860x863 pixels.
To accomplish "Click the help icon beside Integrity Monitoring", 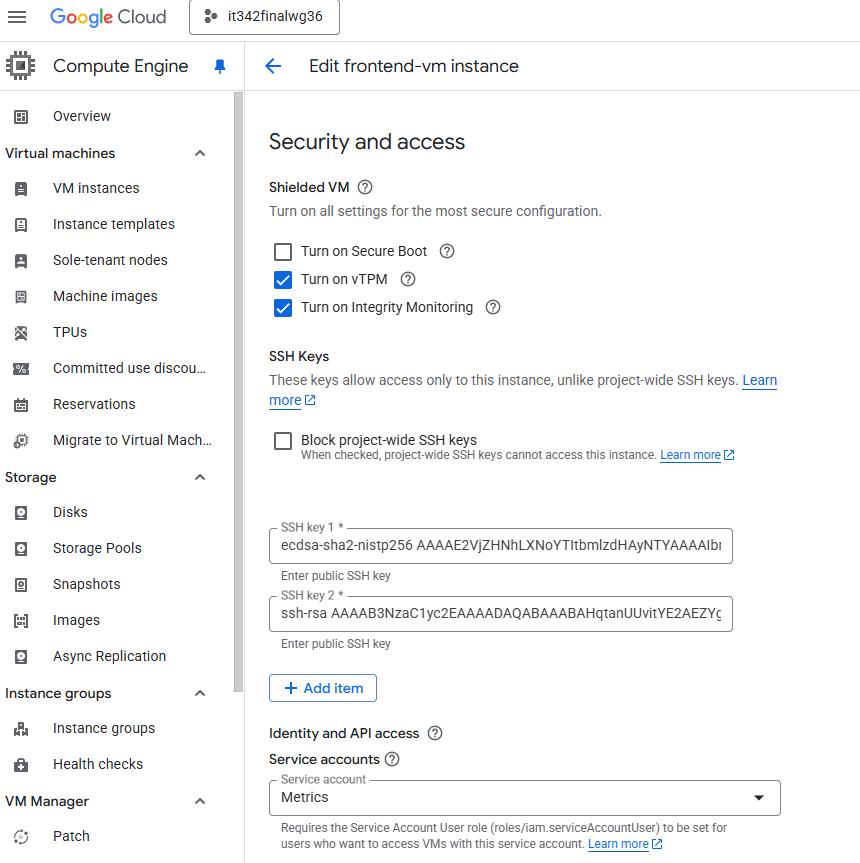I will pos(493,307).
